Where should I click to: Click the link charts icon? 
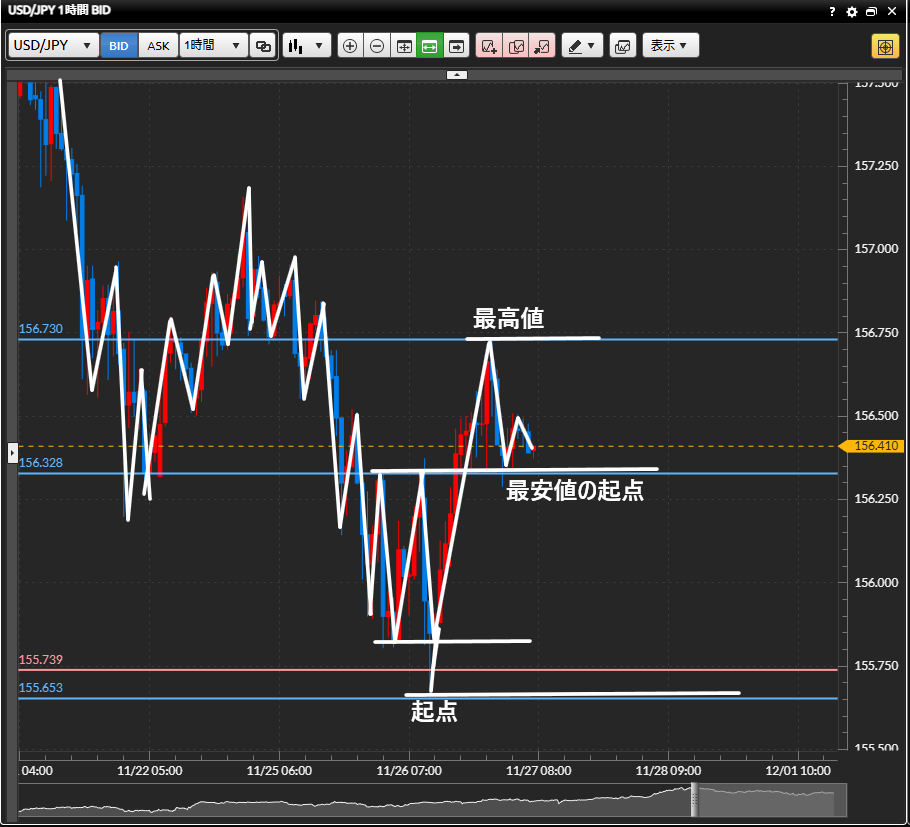coord(263,46)
